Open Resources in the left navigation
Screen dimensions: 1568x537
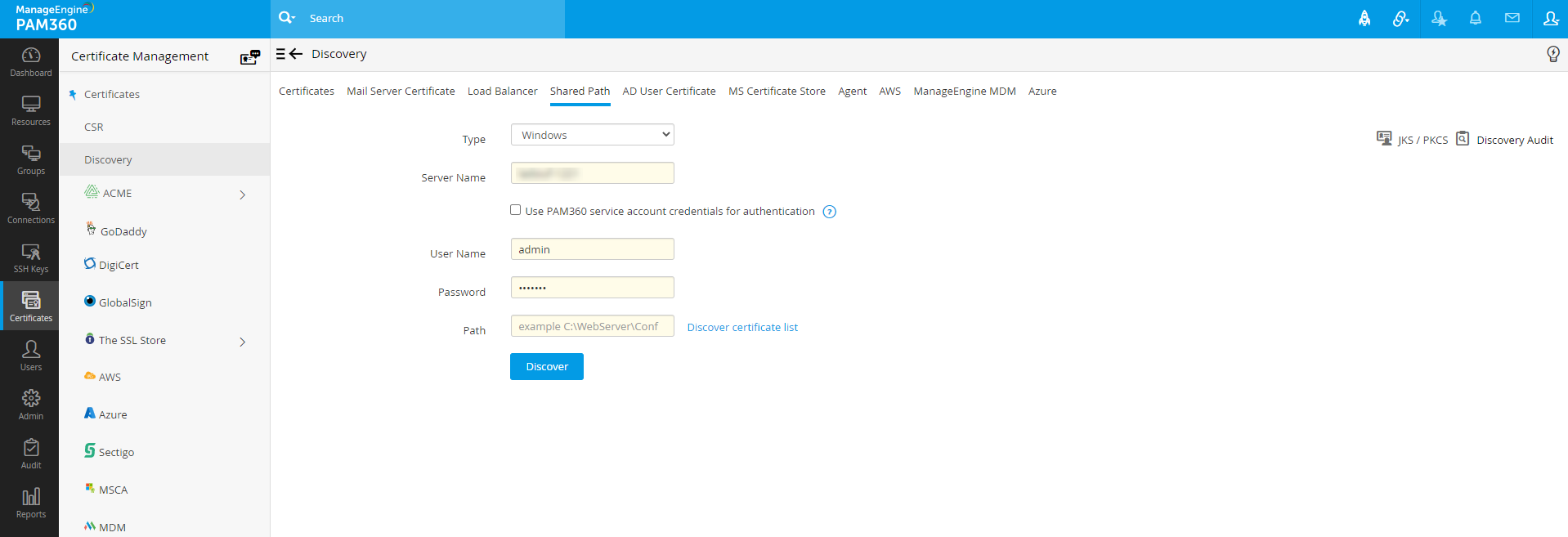click(30, 111)
